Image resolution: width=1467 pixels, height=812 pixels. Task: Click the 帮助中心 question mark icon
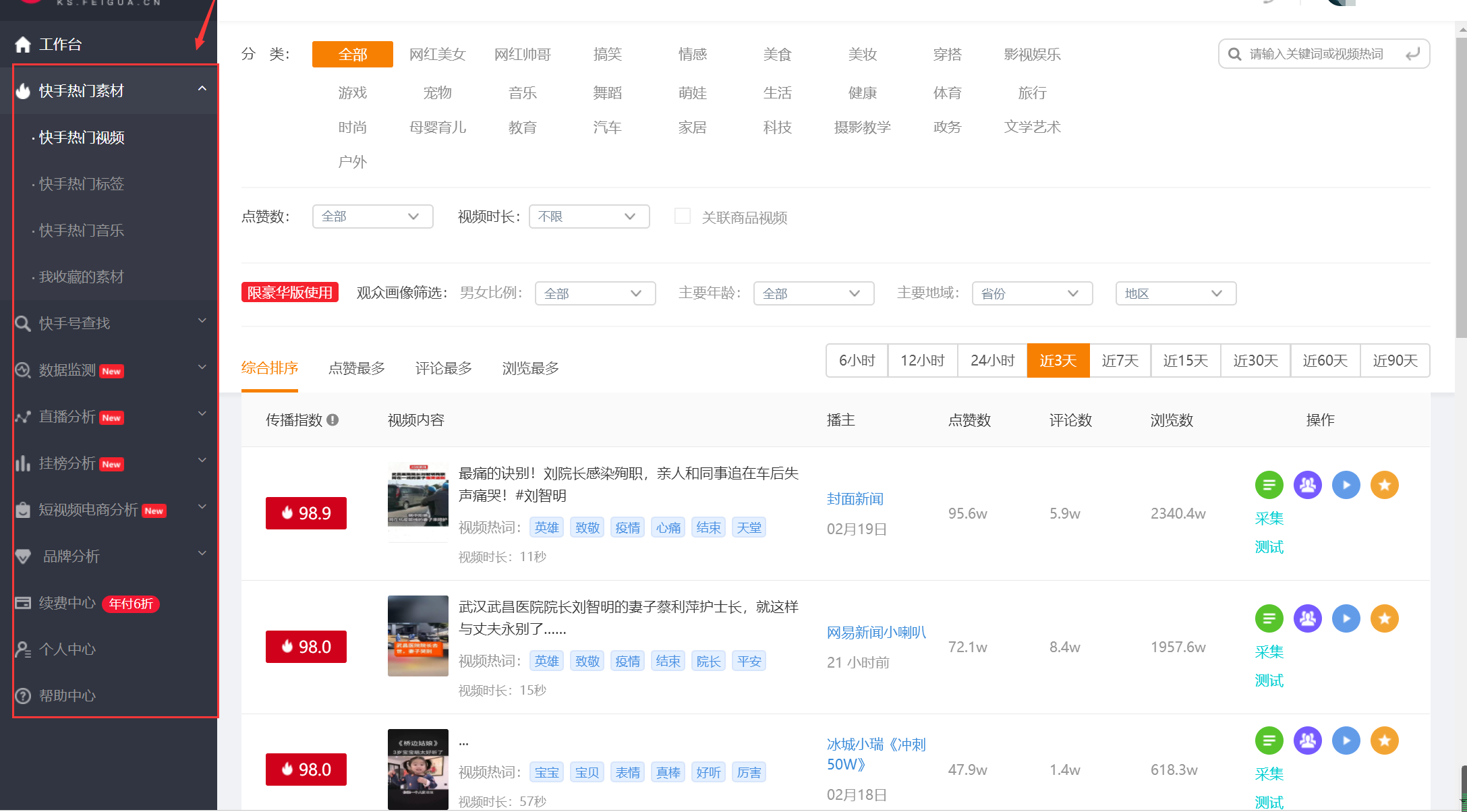23,696
